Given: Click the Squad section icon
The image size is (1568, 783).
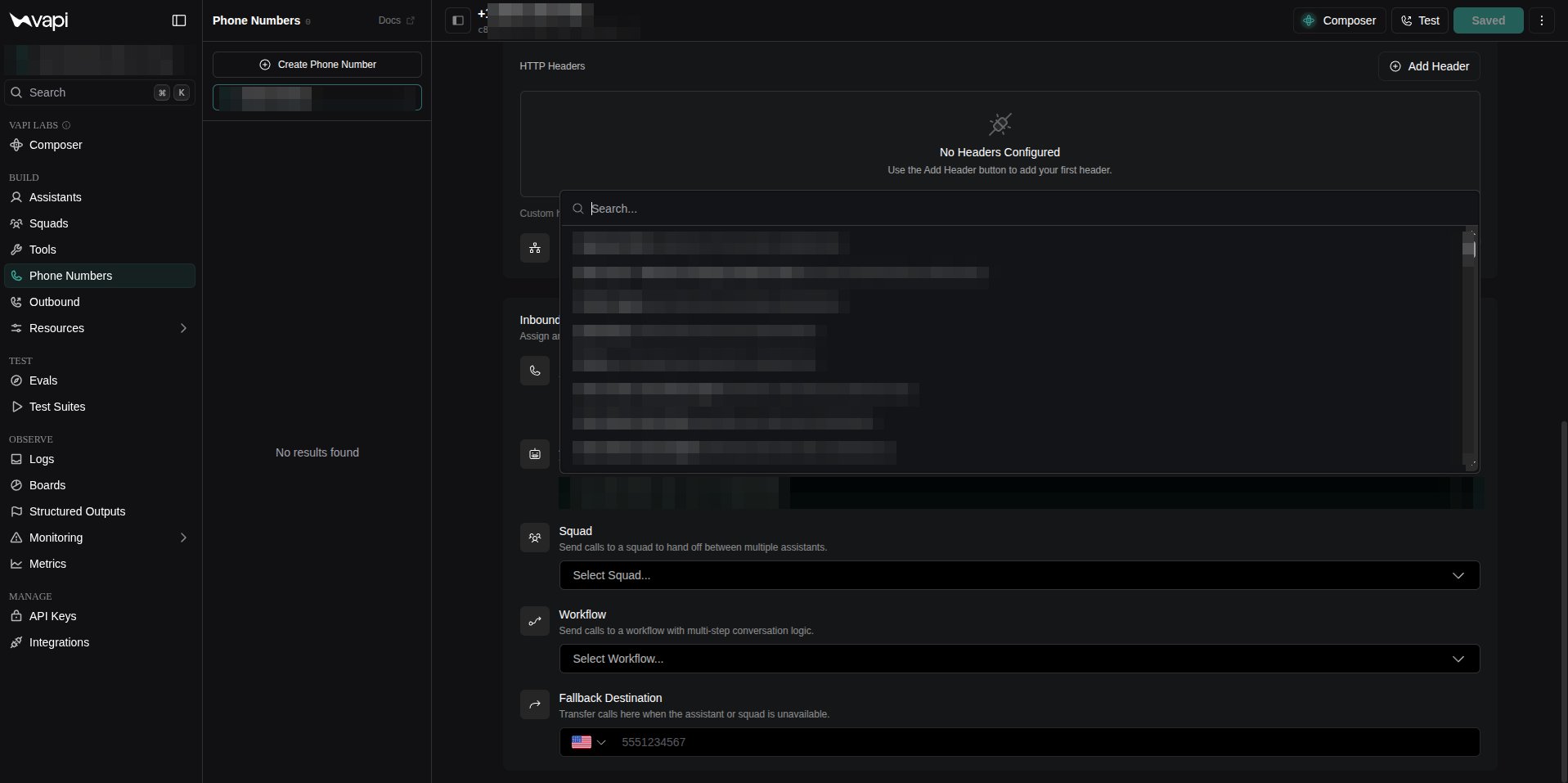Looking at the screenshot, I should 535,538.
